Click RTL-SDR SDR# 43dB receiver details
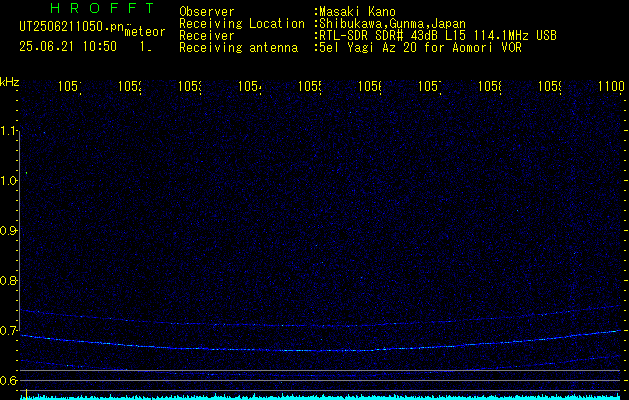 click(438, 36)
